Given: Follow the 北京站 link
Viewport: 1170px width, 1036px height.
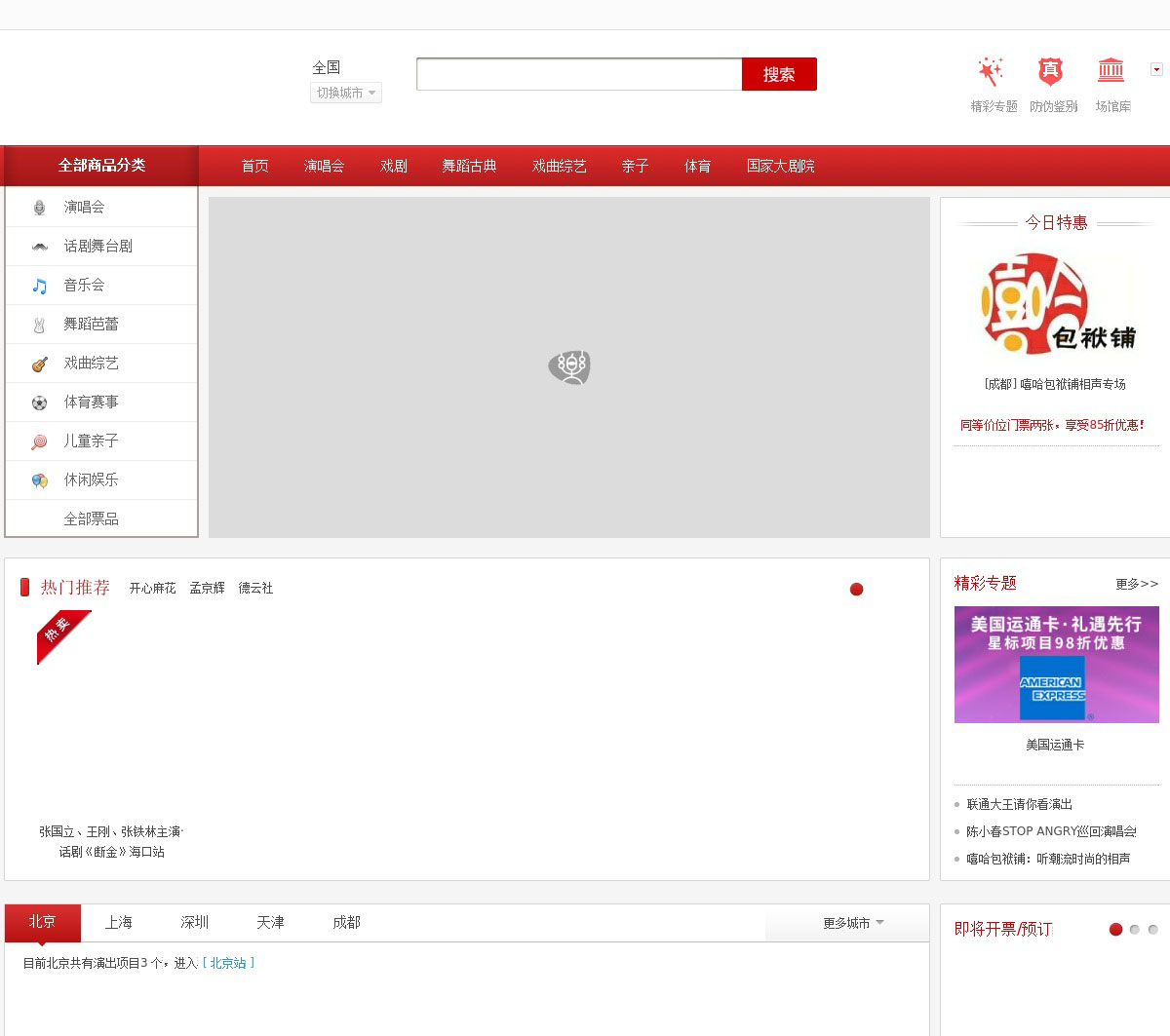Looking at the screenshot, I should coord(228,963).
